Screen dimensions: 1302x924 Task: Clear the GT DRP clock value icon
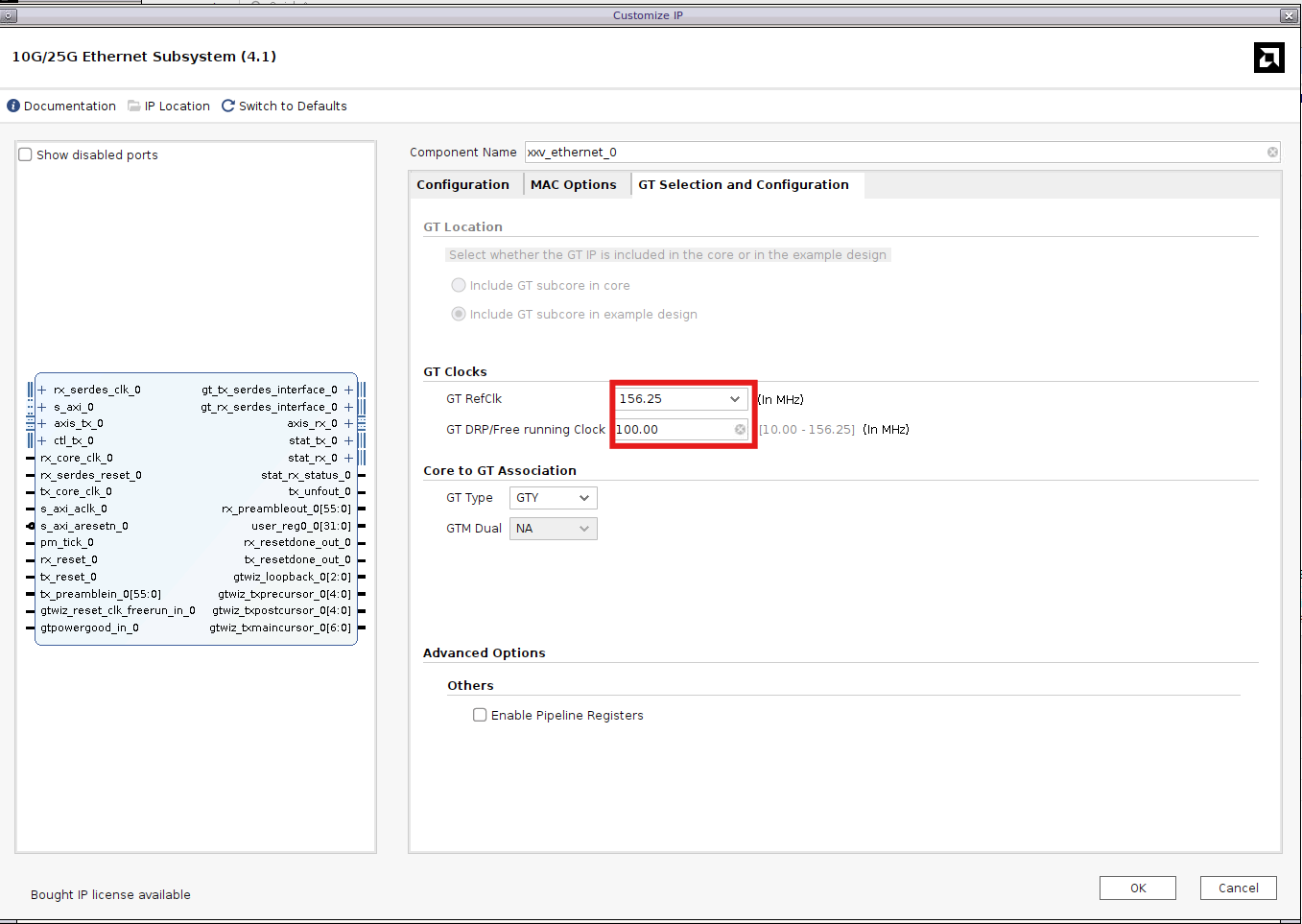click(x=740, y=430)
